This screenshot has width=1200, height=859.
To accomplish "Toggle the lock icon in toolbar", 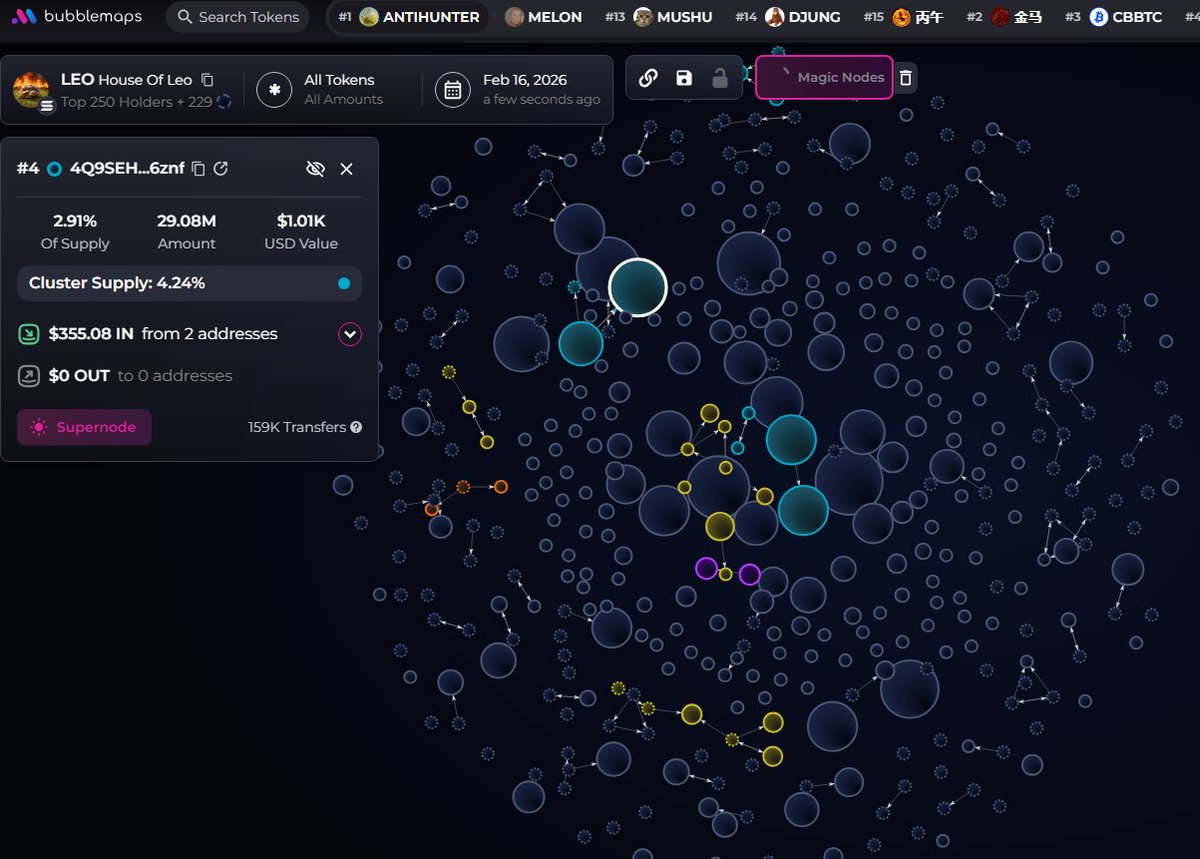I will [720, 78].
